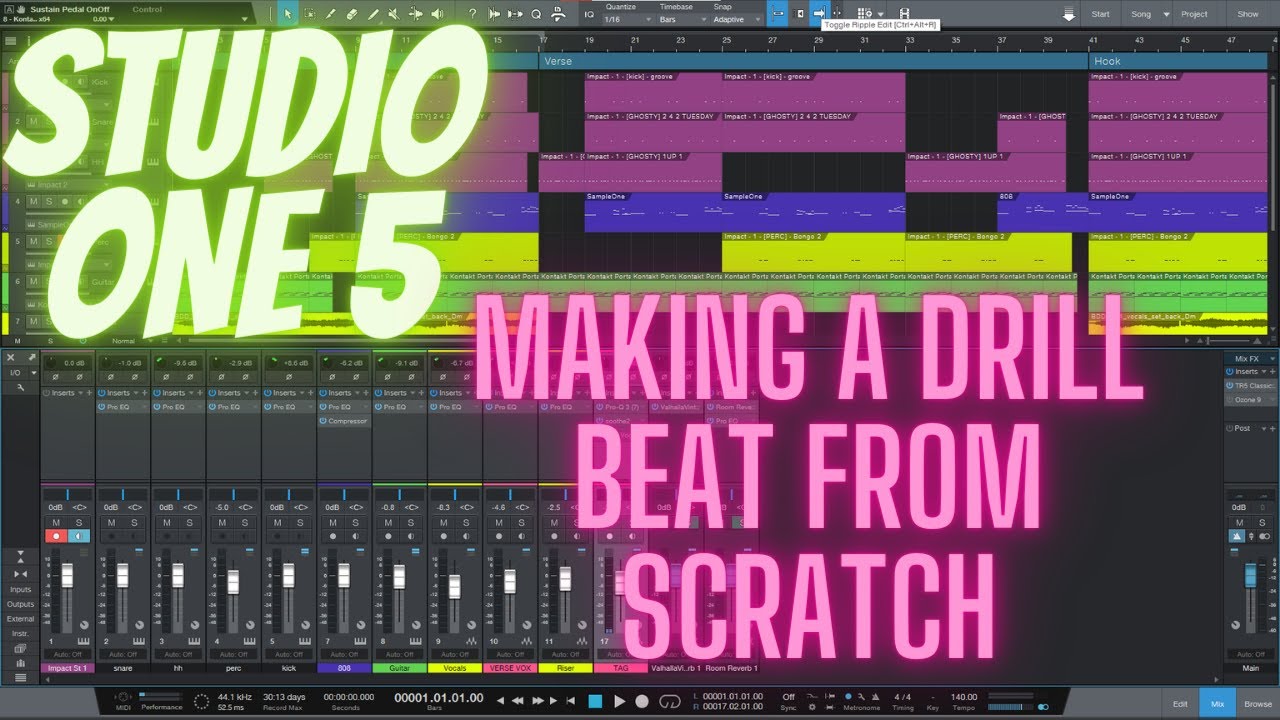Image resolution: width=1280 pixels, height=720 pixels.
Task: Open the Start page
Action: pyautogui.click(x=1100, y=14)
